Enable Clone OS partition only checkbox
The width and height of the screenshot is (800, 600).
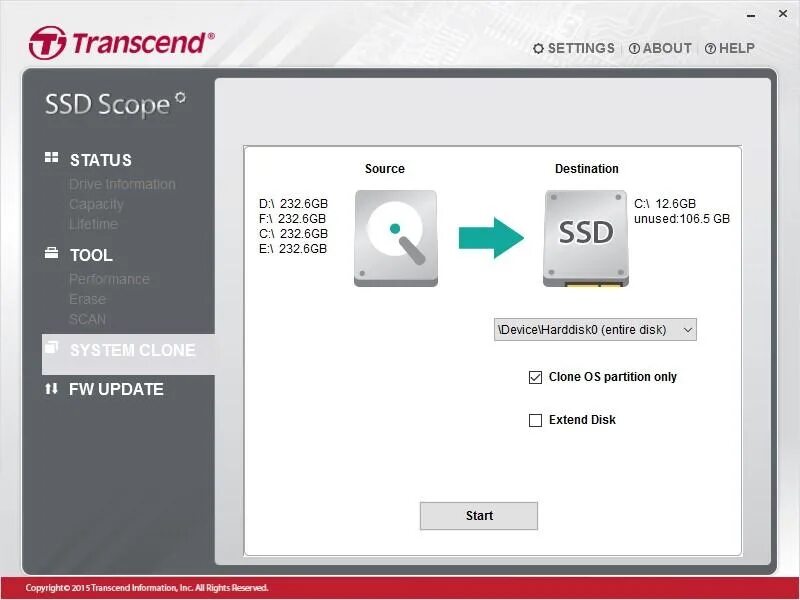[x=535, y=377]
